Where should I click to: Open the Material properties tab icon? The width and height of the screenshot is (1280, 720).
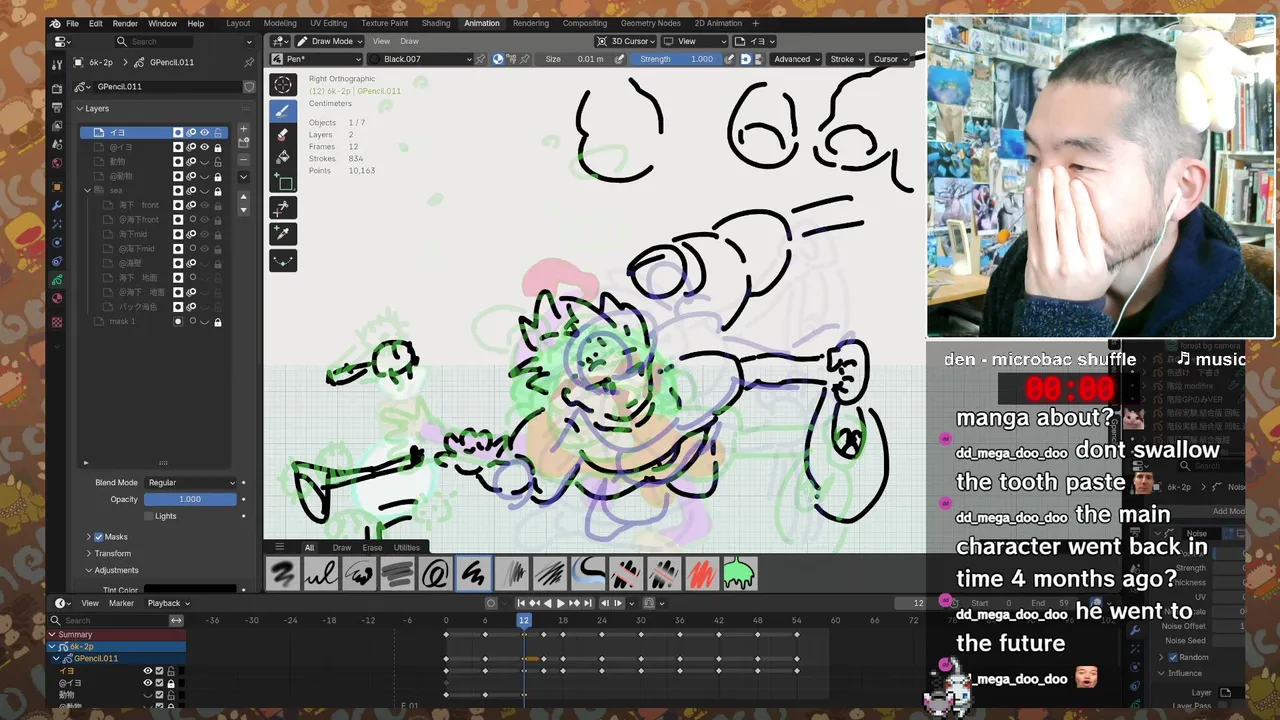[57, 298]
